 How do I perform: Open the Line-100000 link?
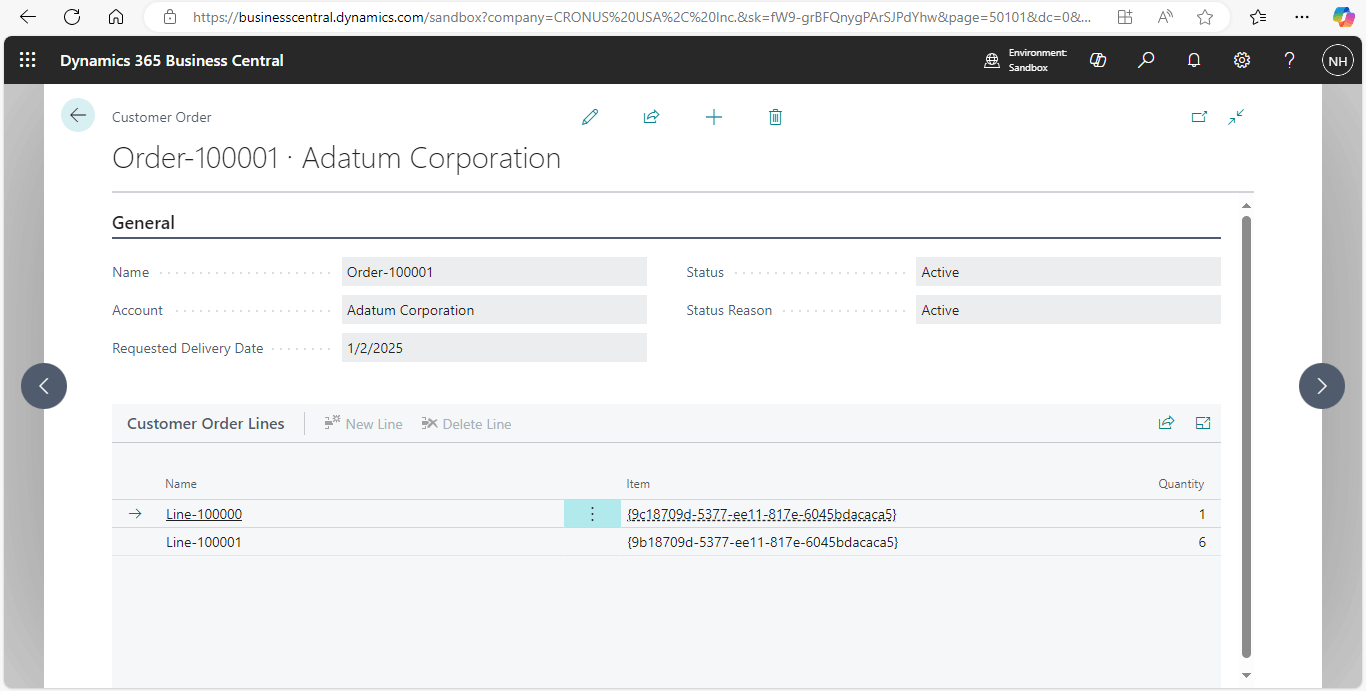click(204, 514)
